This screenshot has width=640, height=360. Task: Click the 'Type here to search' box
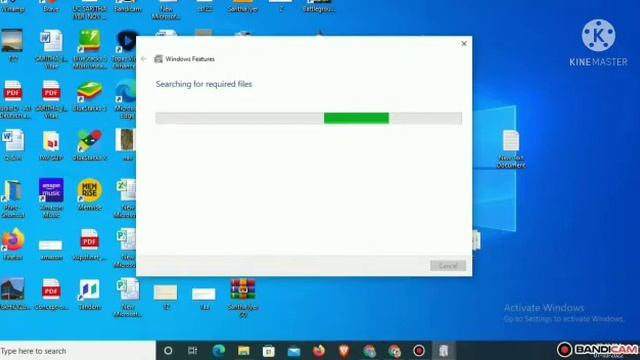(78, 351)
